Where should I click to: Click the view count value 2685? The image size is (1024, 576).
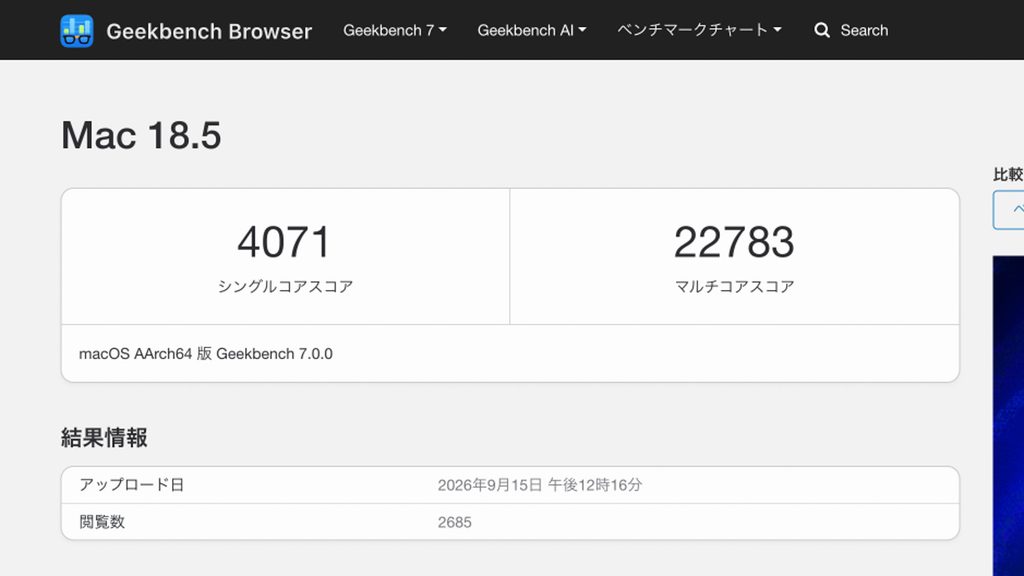(x=455, y=522)
